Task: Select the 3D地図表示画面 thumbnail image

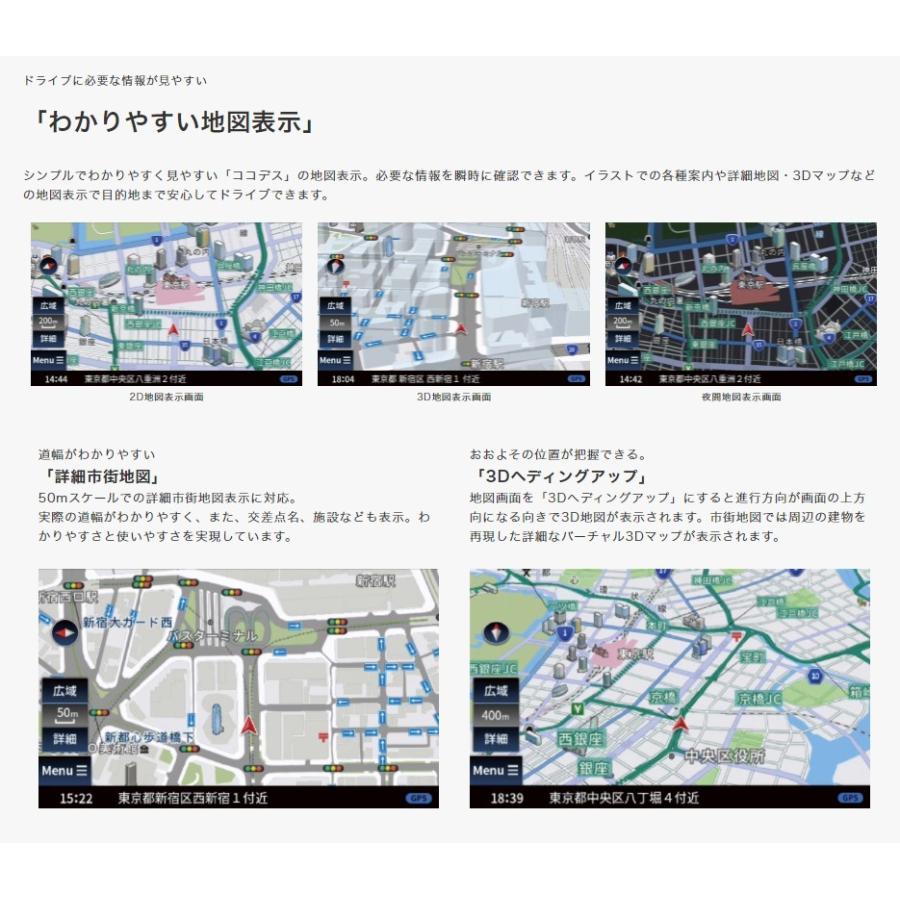Action: pyautogui.click(x=453, y=303)
